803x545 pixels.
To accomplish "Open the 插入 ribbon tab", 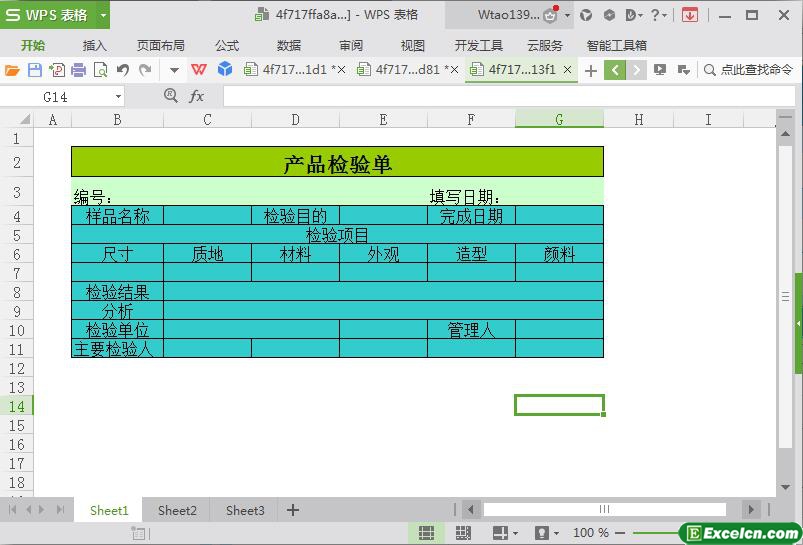I will coord(95,46).
